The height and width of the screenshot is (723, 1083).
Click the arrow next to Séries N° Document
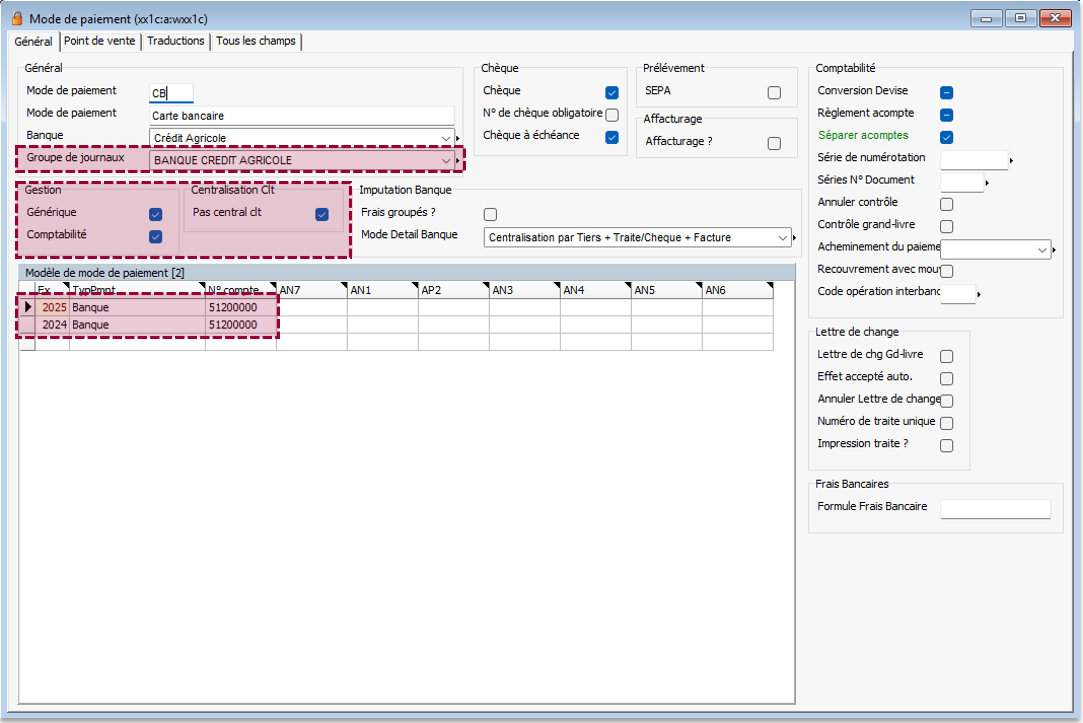pos(987,183)
